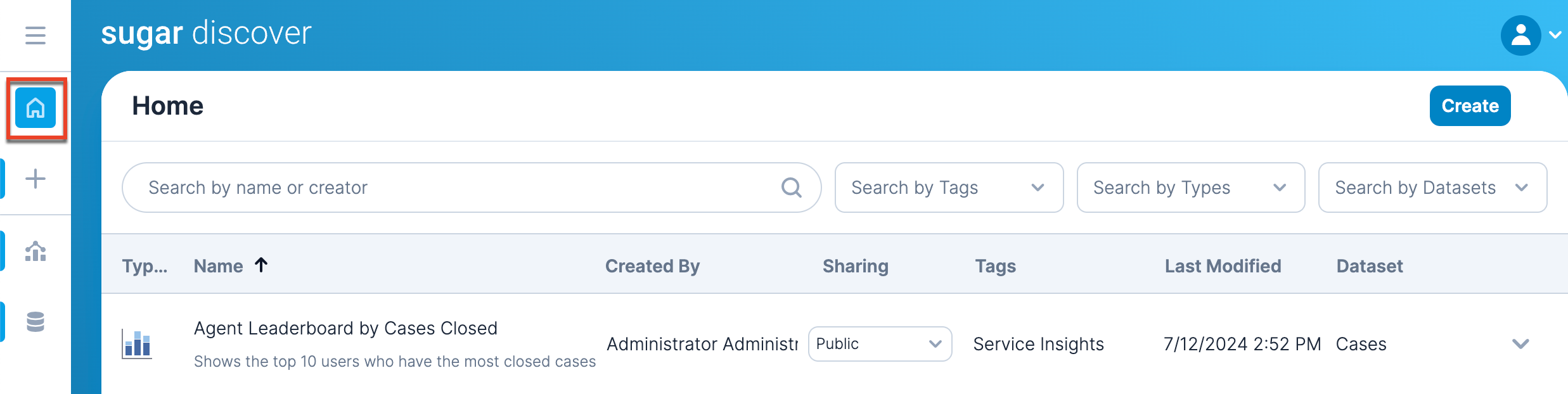This screenshot has width=1568, height=394.
Task: Click the user profile avatar icon
Action: [1520, 35]
